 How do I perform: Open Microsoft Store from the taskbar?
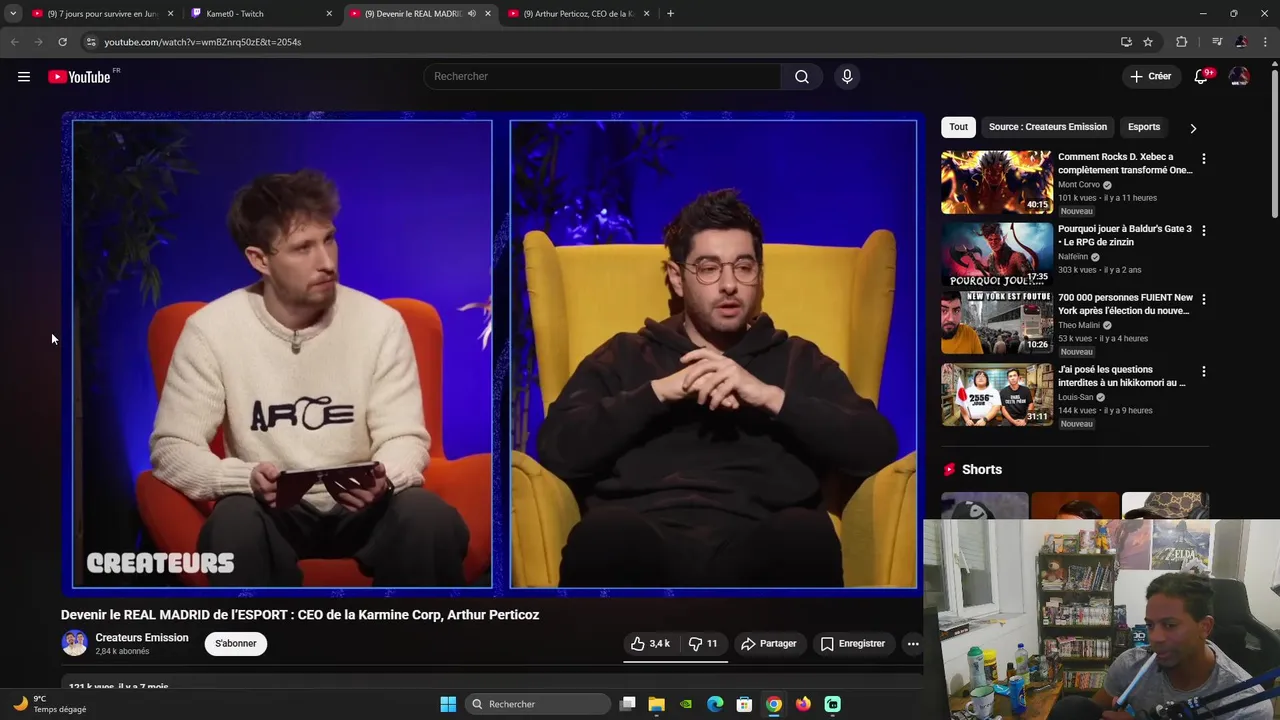point(744,704)
